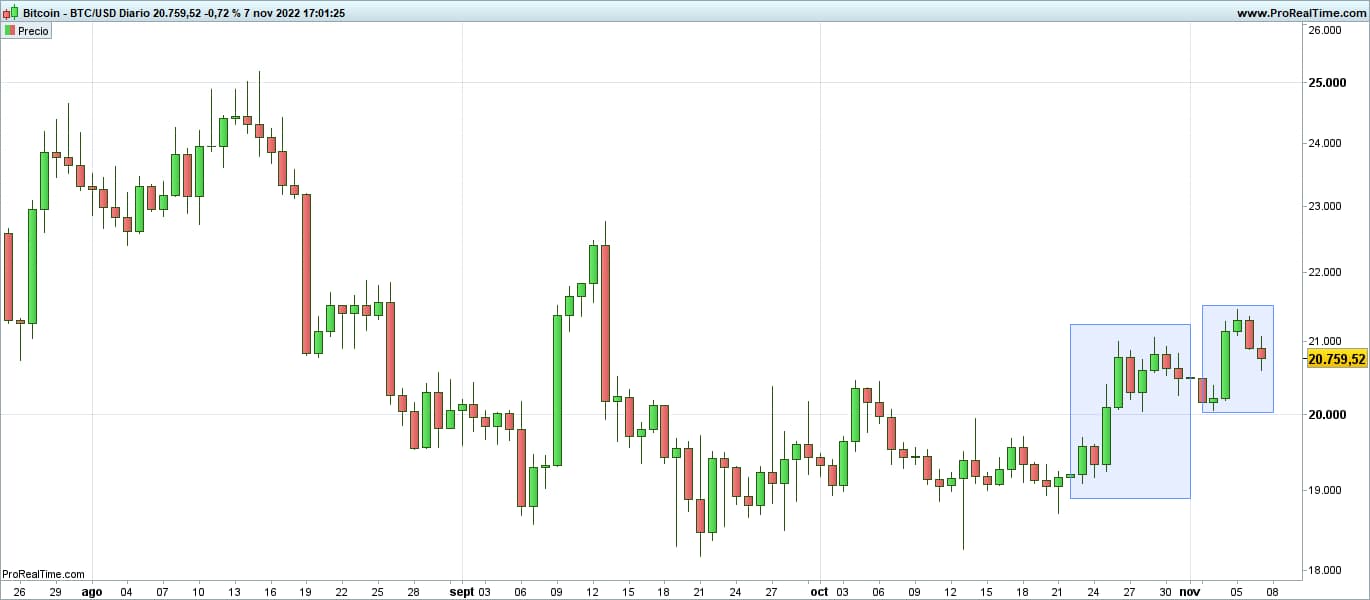The width and height of the screenshot is (1370, 600).
Task: Select the long red candle on September 13
Action: [605, 322]
